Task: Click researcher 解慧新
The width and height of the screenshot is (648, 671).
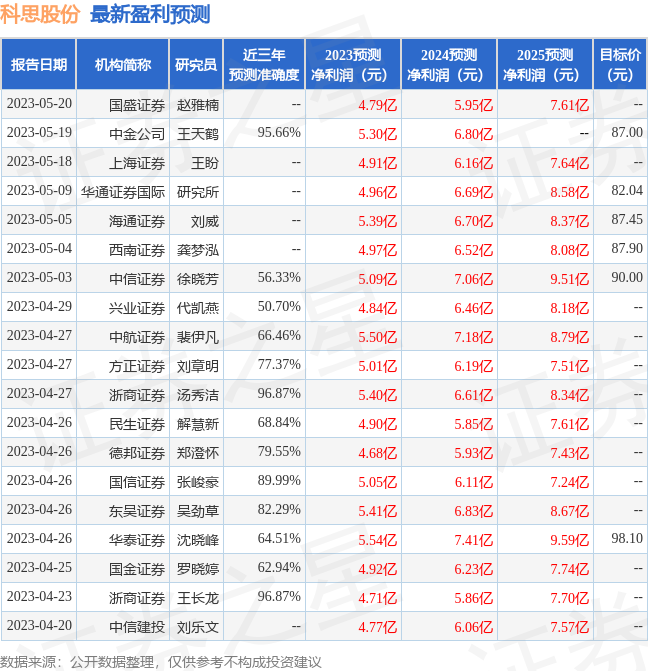Action: click(x=198, y=424)
